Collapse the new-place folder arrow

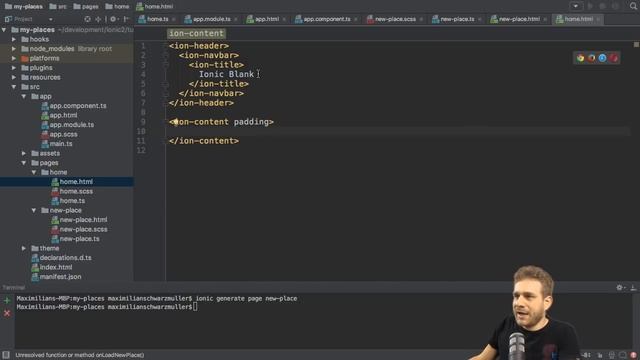[x=34, y=210]
